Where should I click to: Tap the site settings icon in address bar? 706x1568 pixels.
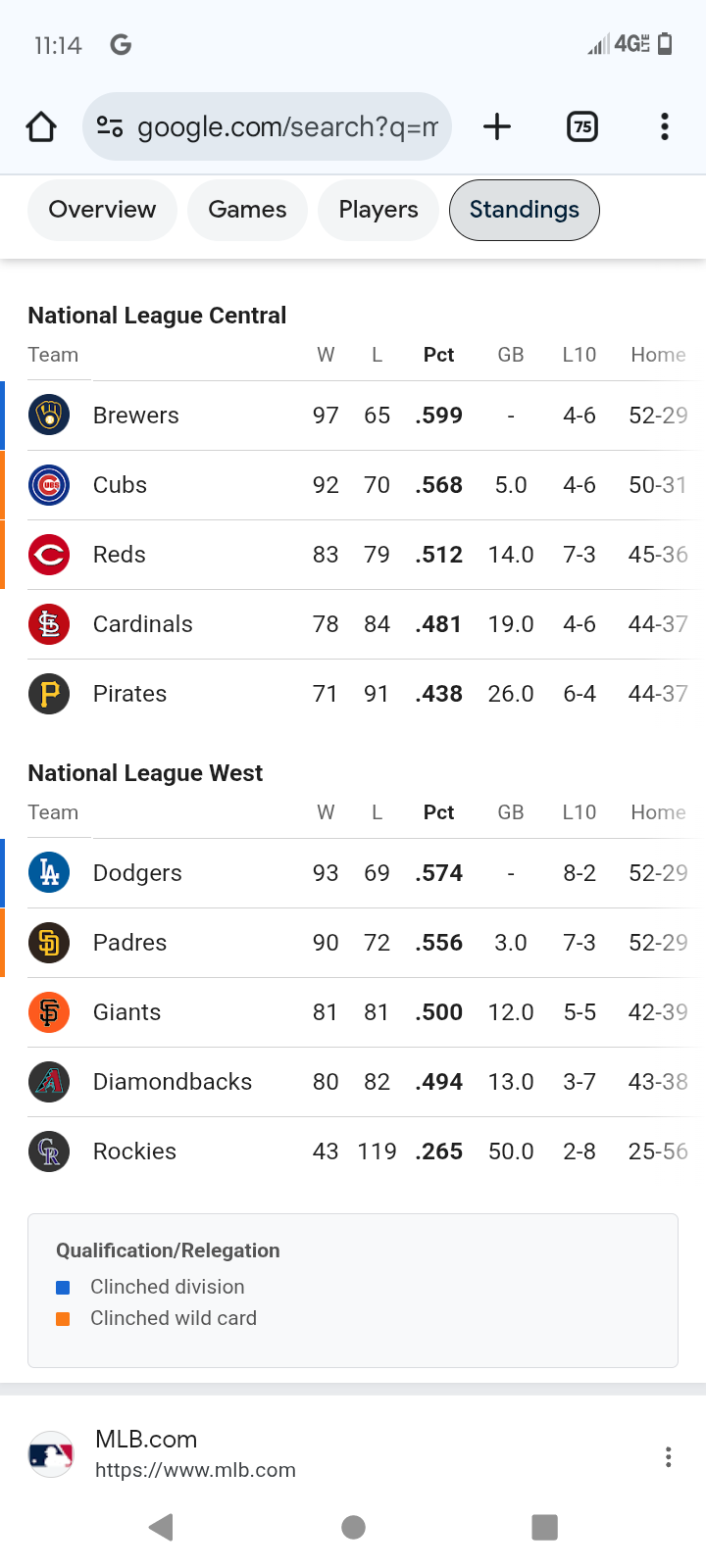pos(110,126)
